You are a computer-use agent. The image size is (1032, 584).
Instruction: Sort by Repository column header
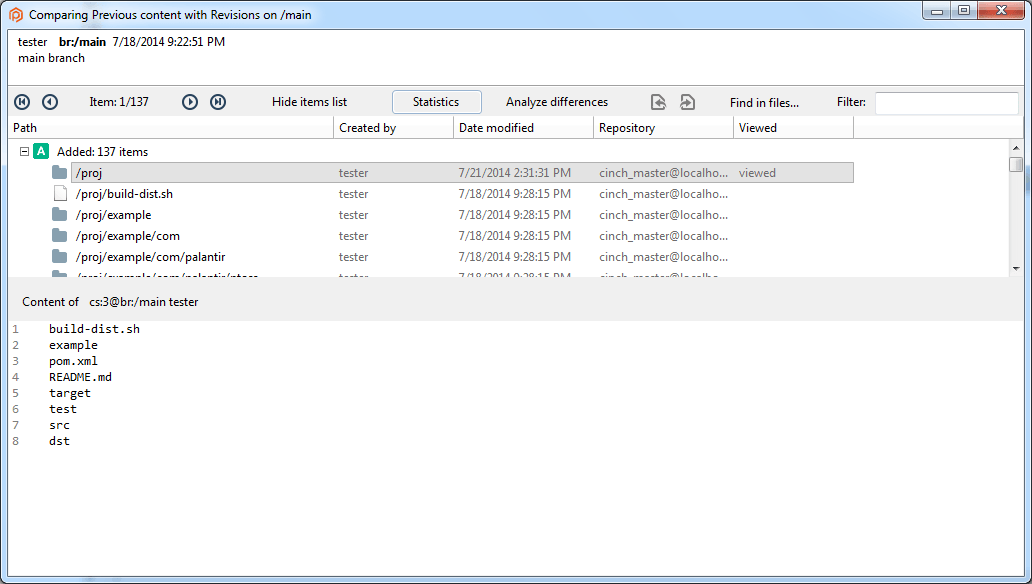click(x=663, y=128)
